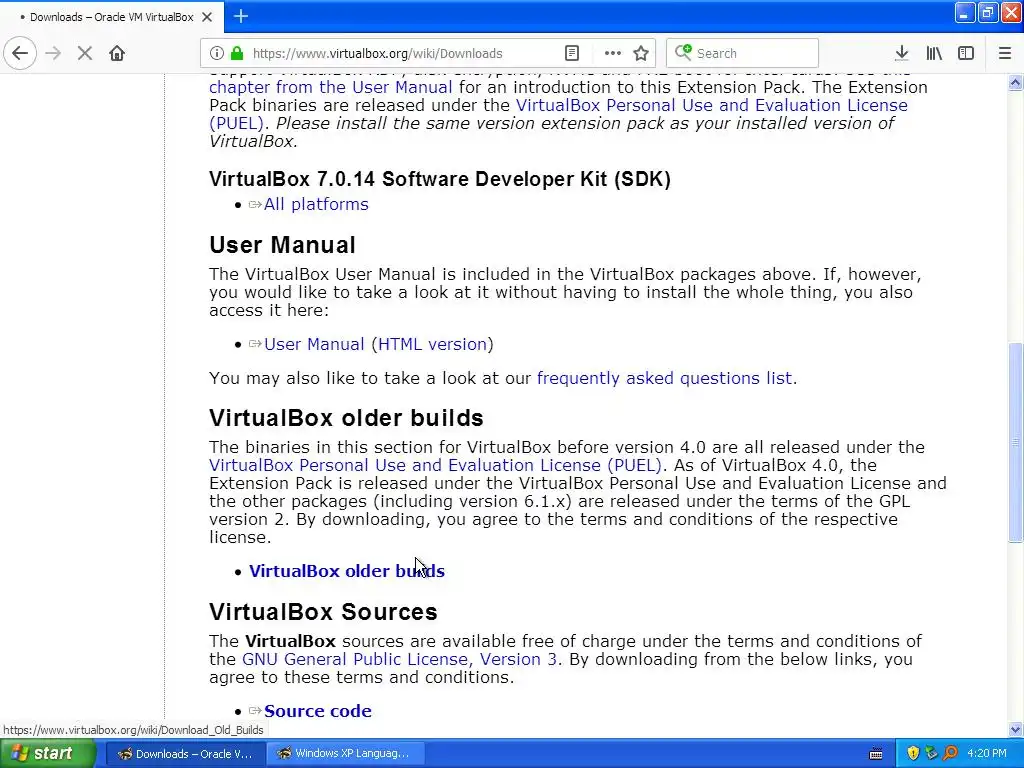The width and height of the screenshot is (1024, 768).
Task: Click the 'VirtualBox Sources' heading
Action: pyautogui.click(x=323, y=612)
